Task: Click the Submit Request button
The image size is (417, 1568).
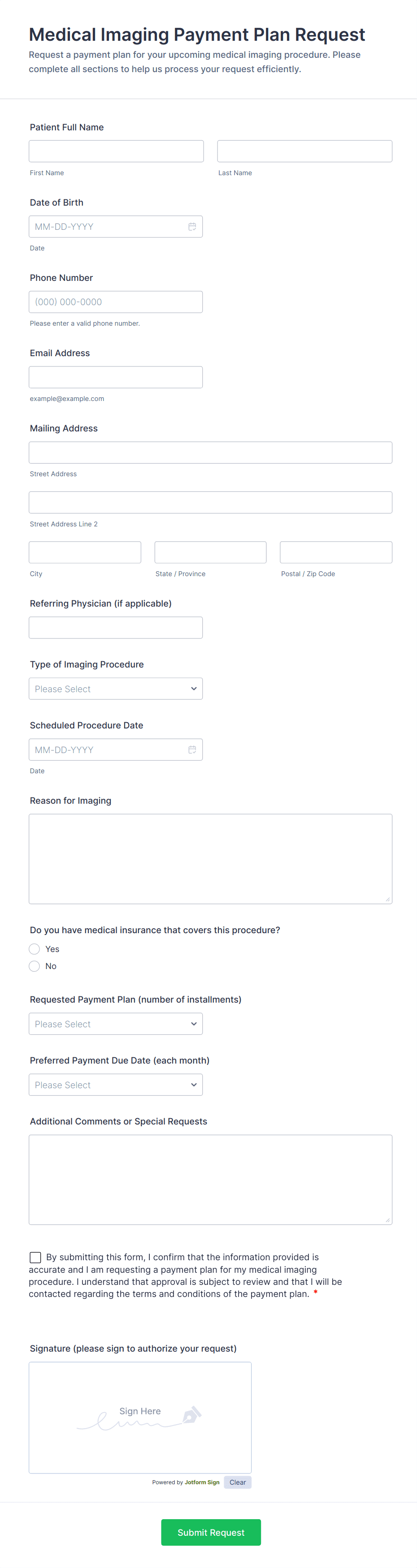Action: (210, 1531)
